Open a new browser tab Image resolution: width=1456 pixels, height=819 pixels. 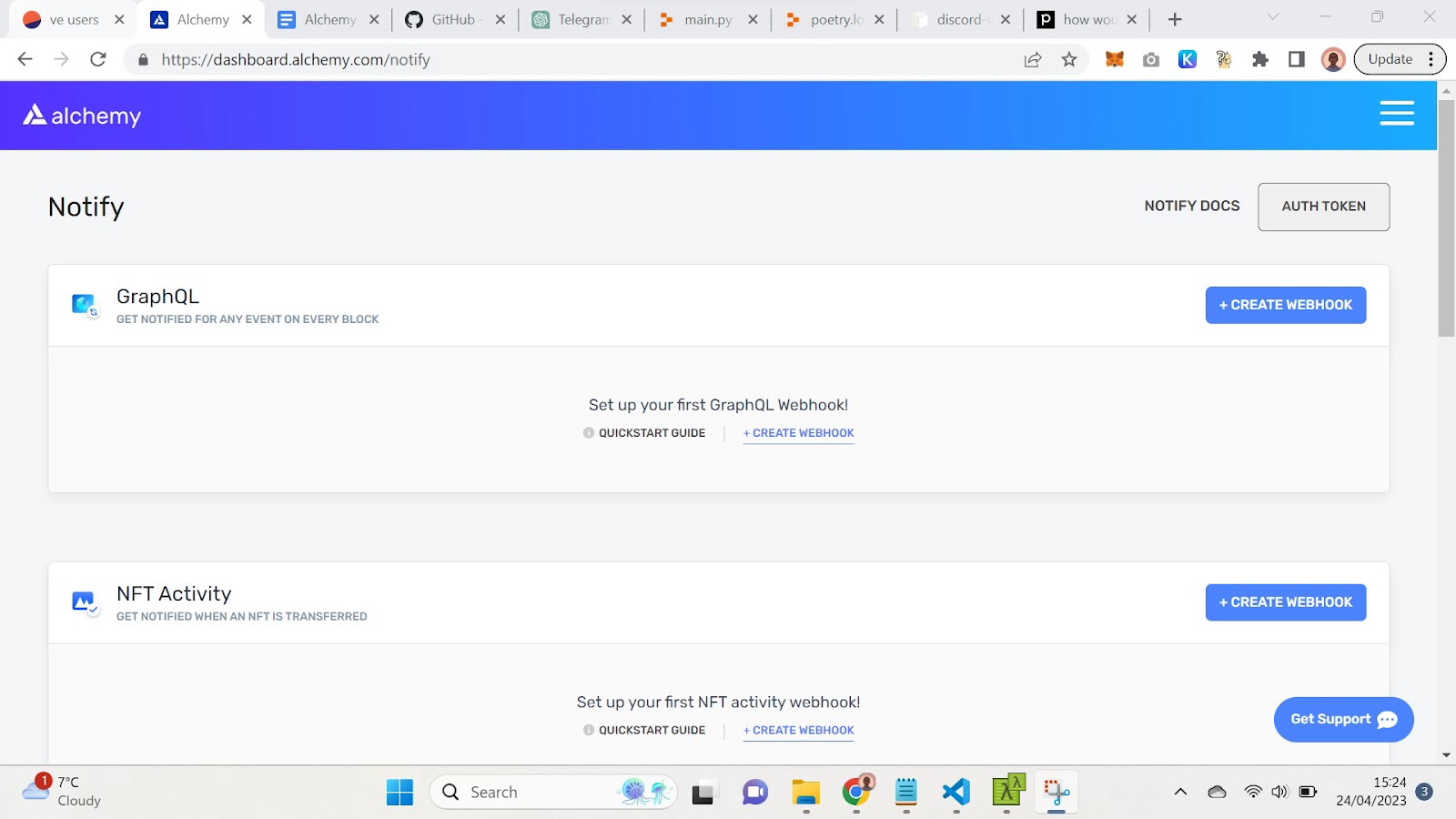tap(1175, 19)
